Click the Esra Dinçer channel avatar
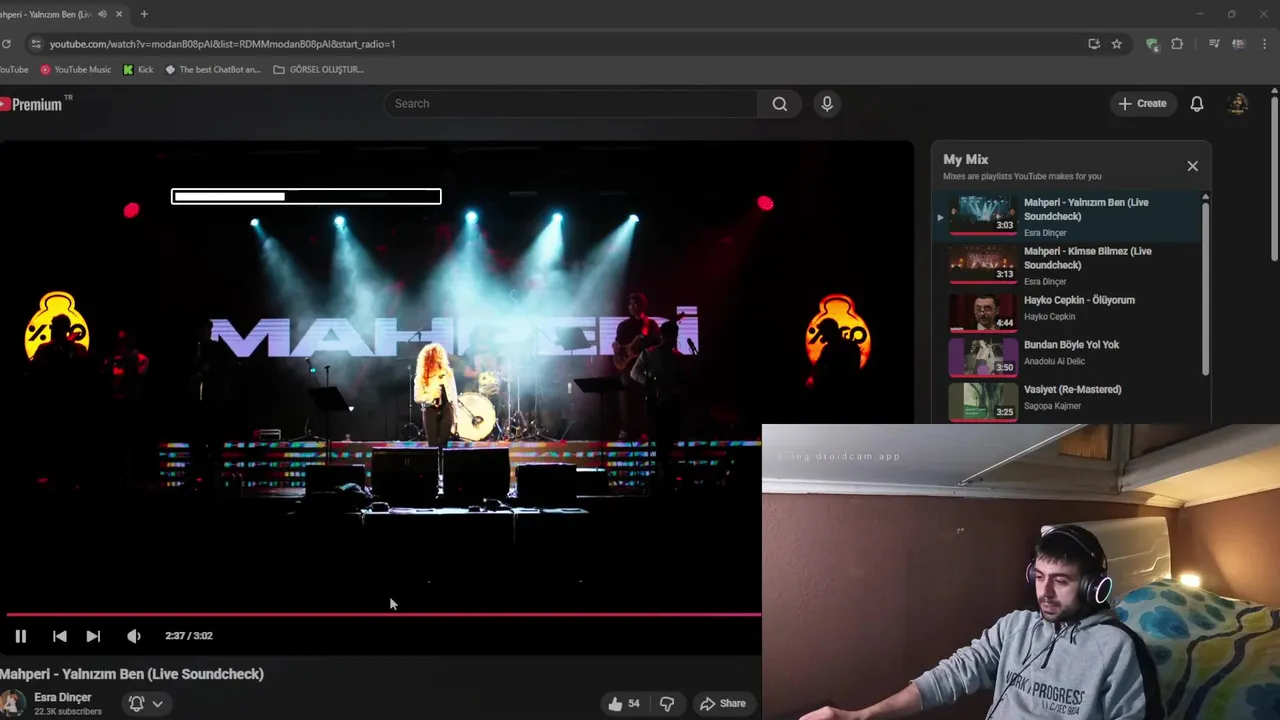Viewport: 1280px width, 720px height. click(12, 704)
